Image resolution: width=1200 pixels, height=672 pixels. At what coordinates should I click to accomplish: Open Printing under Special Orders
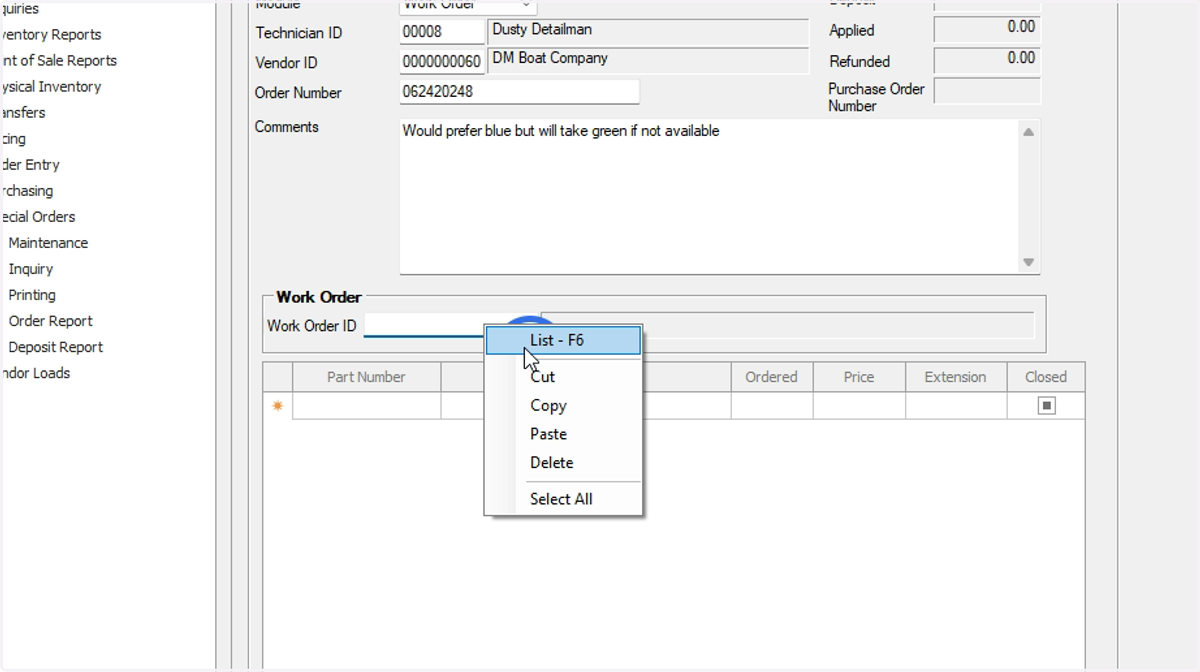click(32, 294)
